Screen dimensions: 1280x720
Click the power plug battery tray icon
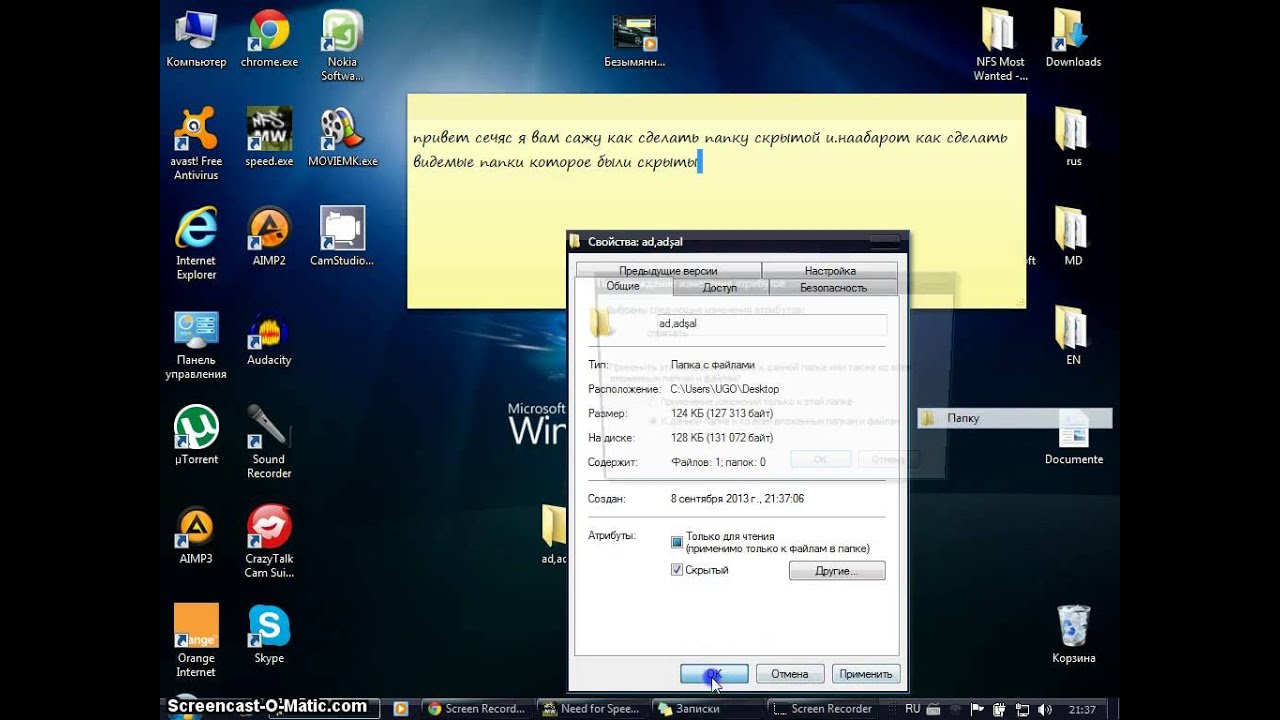[1000, 709]
